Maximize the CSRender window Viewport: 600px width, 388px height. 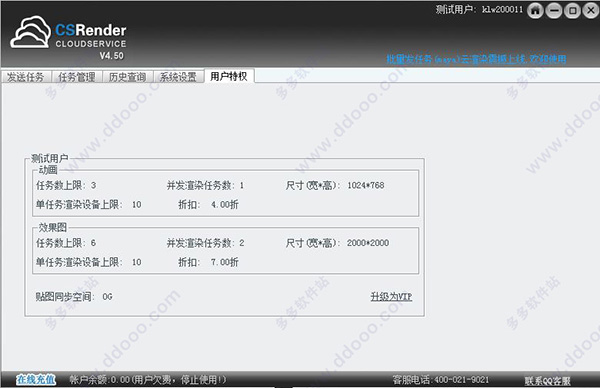pyautogui.click(x=572, y=11)
